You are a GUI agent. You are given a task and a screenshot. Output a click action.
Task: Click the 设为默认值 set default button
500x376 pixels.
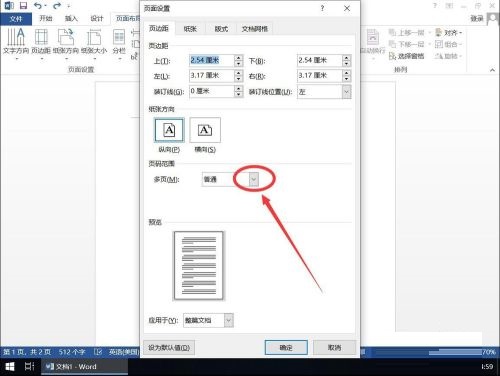pyautogui.click(x=169, y=348)
